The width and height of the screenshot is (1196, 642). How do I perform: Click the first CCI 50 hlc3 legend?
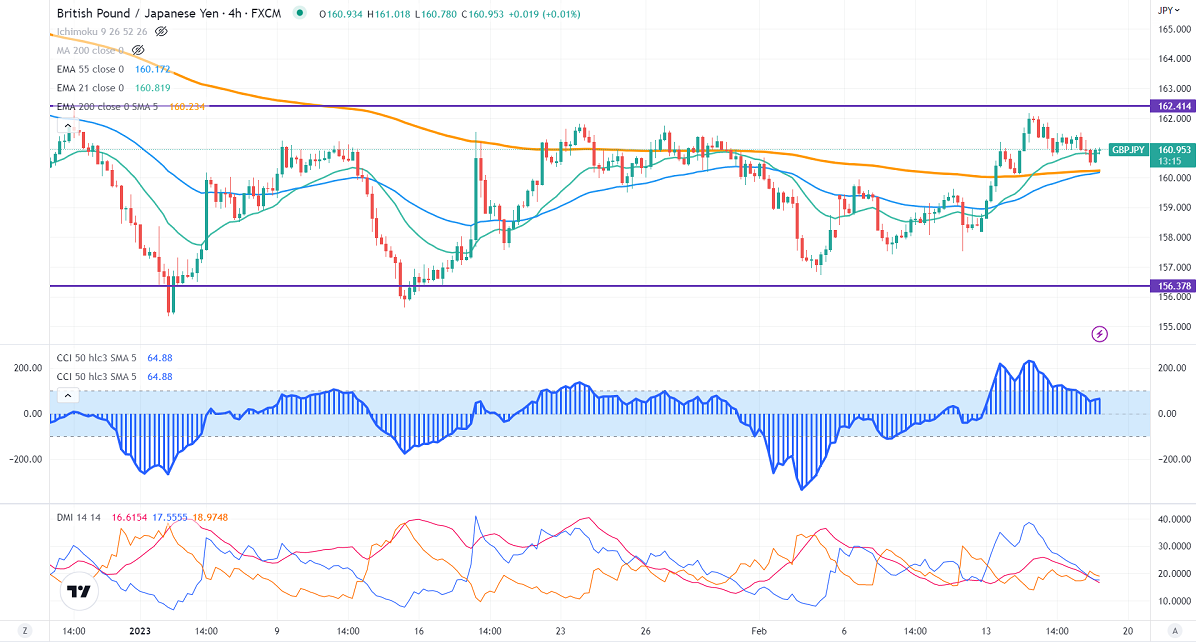coord(95,358)
